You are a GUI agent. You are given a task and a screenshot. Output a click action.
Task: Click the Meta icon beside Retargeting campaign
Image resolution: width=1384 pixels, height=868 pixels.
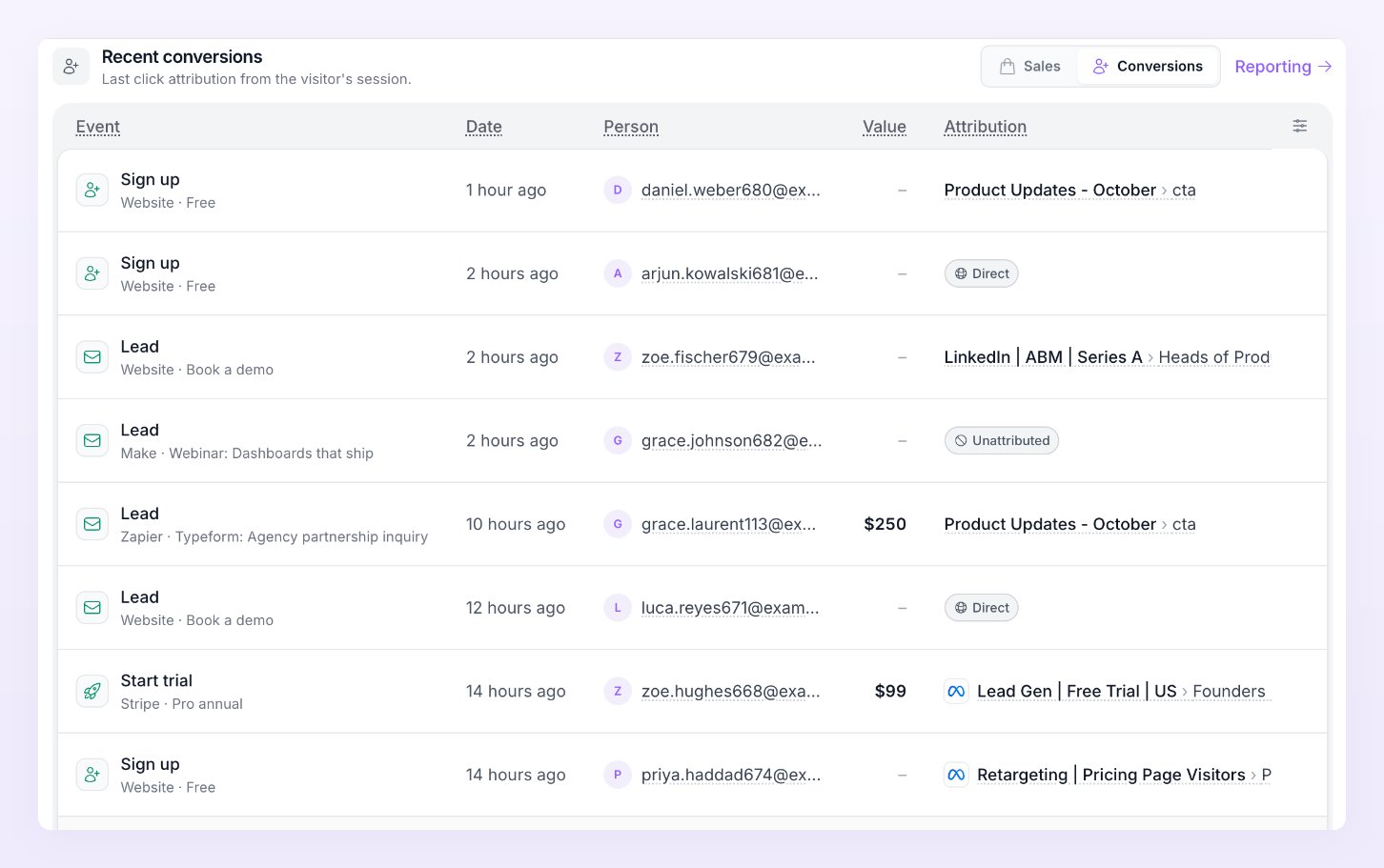click(x=957, y=775)
